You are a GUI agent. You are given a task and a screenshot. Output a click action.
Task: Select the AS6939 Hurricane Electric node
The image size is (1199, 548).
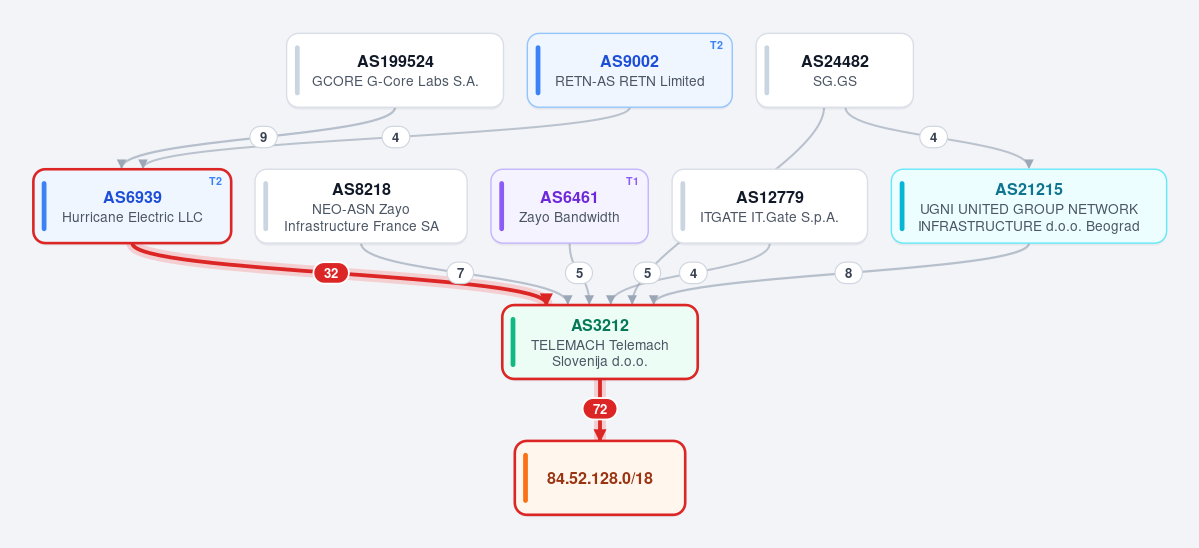coord(132,206)
